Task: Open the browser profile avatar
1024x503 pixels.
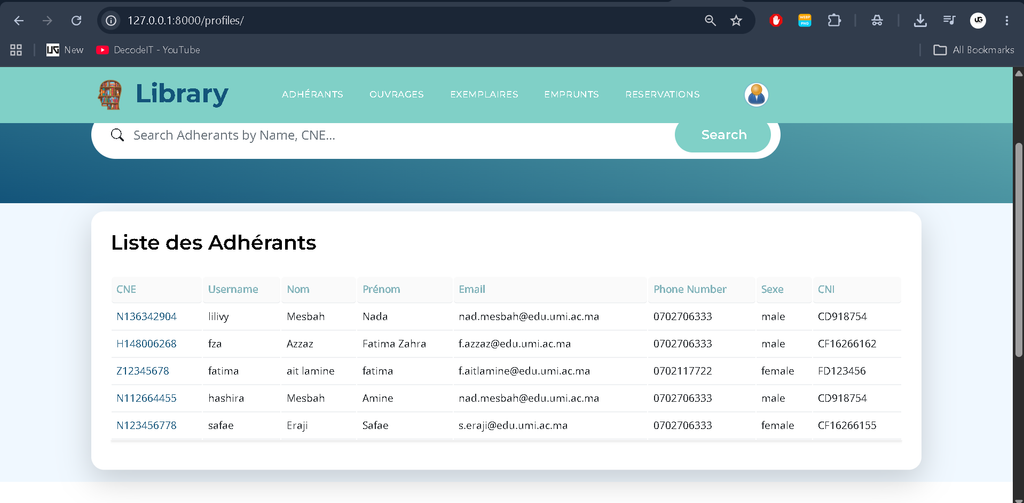Action: pos(978,21)
